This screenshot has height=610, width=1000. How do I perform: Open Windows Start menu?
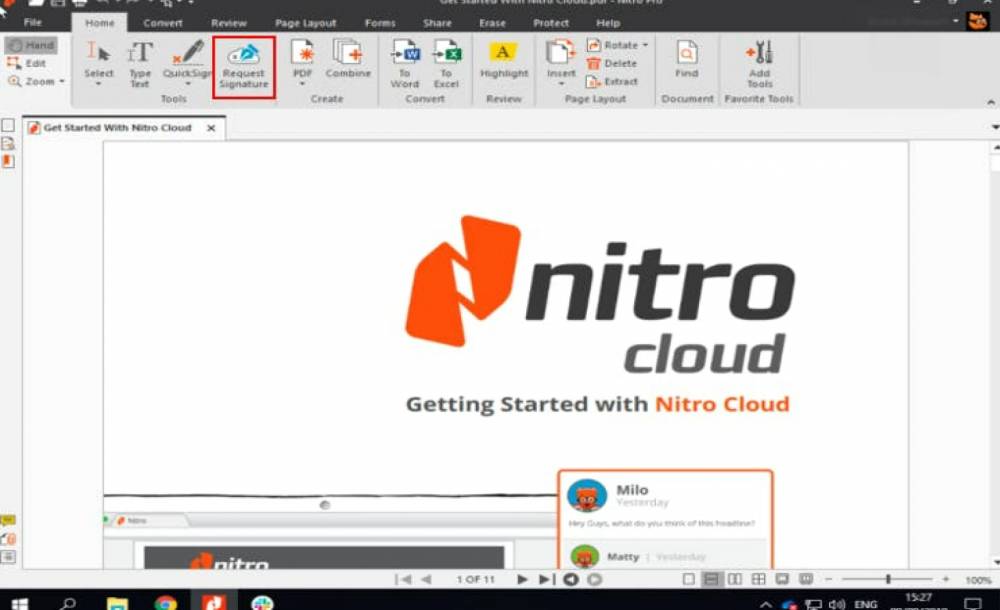click(20, 603)
